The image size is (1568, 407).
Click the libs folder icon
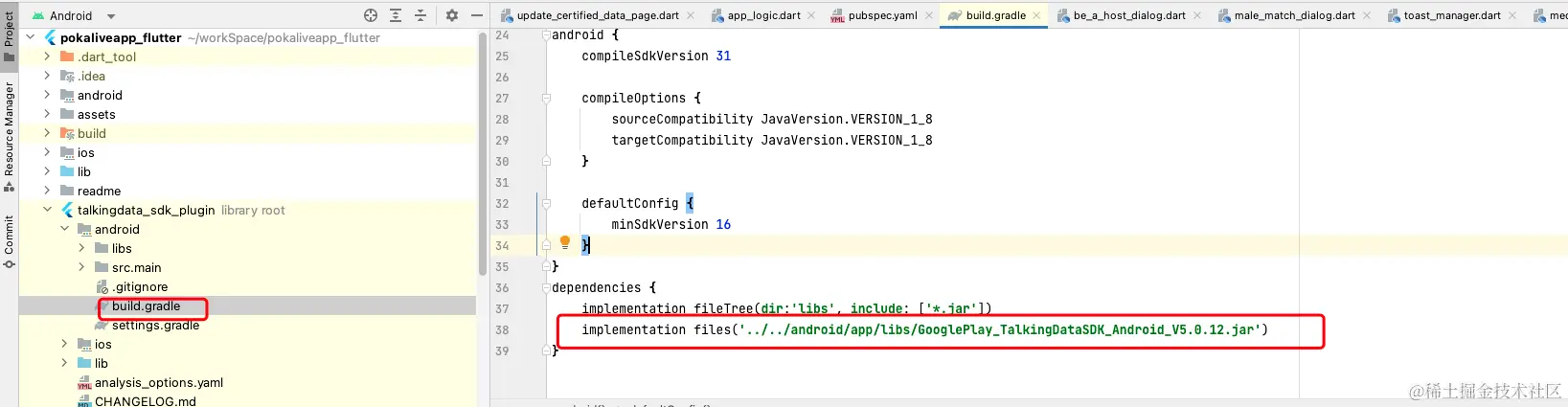pyautogui.click(x=102, y=248)
